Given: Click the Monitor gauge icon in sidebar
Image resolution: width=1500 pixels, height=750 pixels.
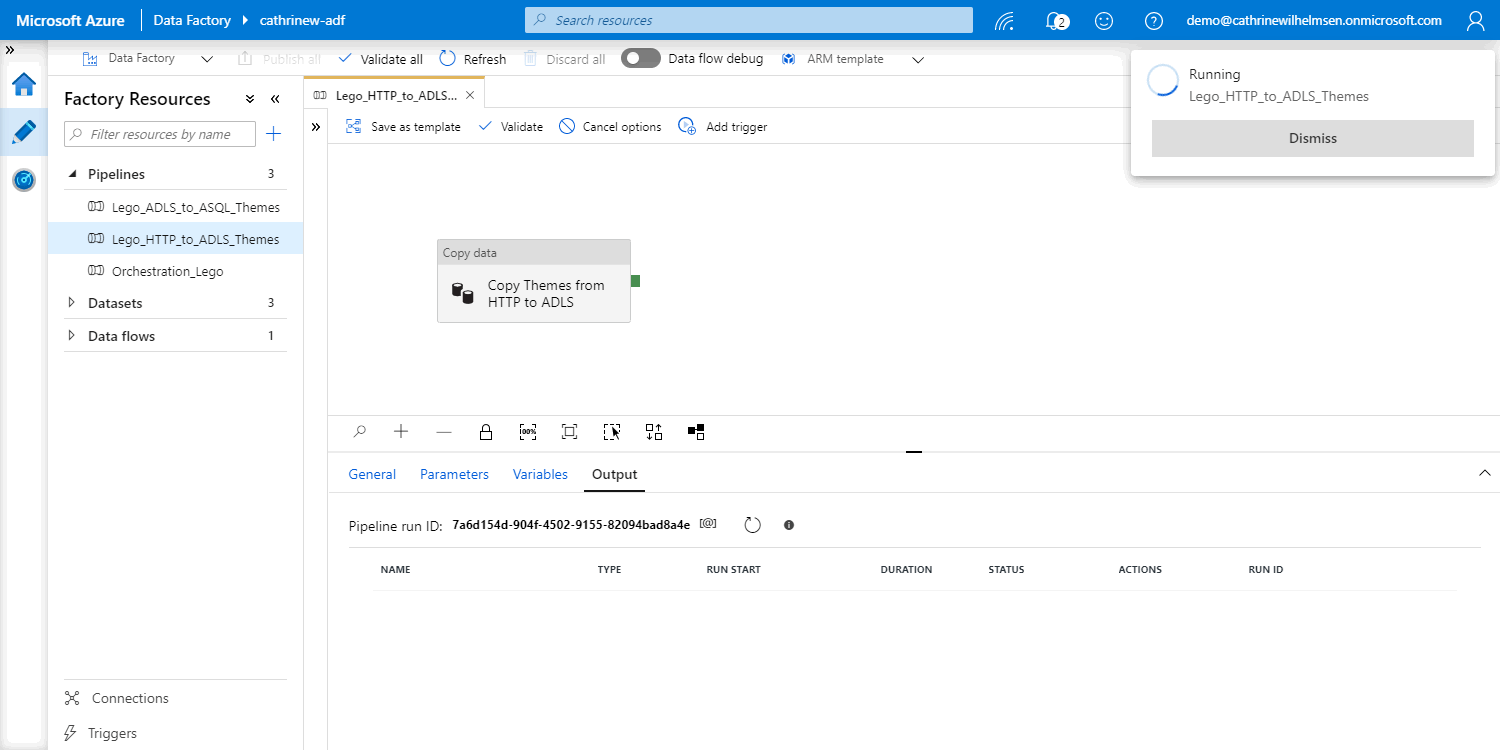Looking at the screenshot, I should pyautogui.click(x=24, y=180).
